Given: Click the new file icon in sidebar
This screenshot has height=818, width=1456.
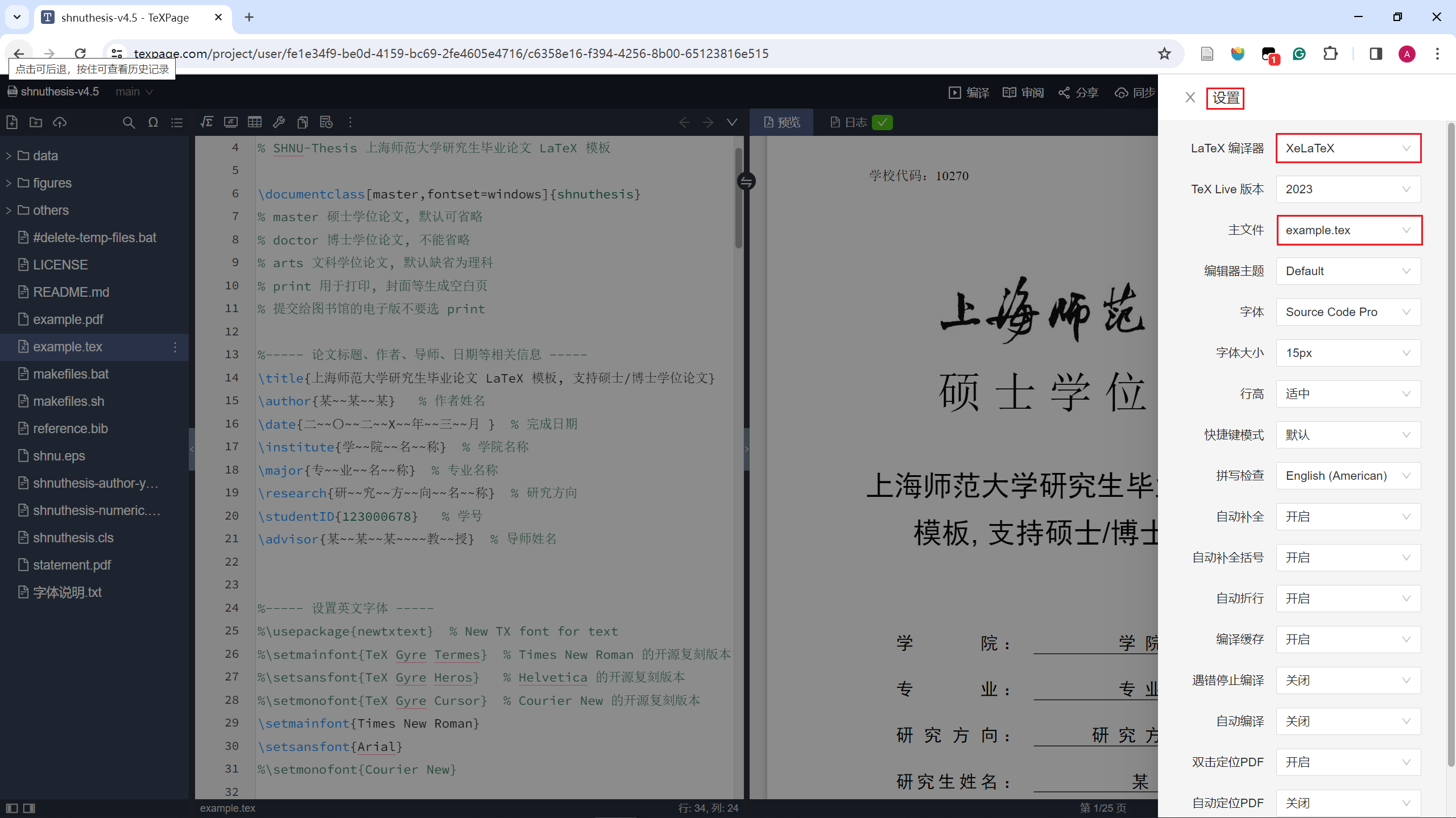Looking at the screenshot, I should (12, 122).
